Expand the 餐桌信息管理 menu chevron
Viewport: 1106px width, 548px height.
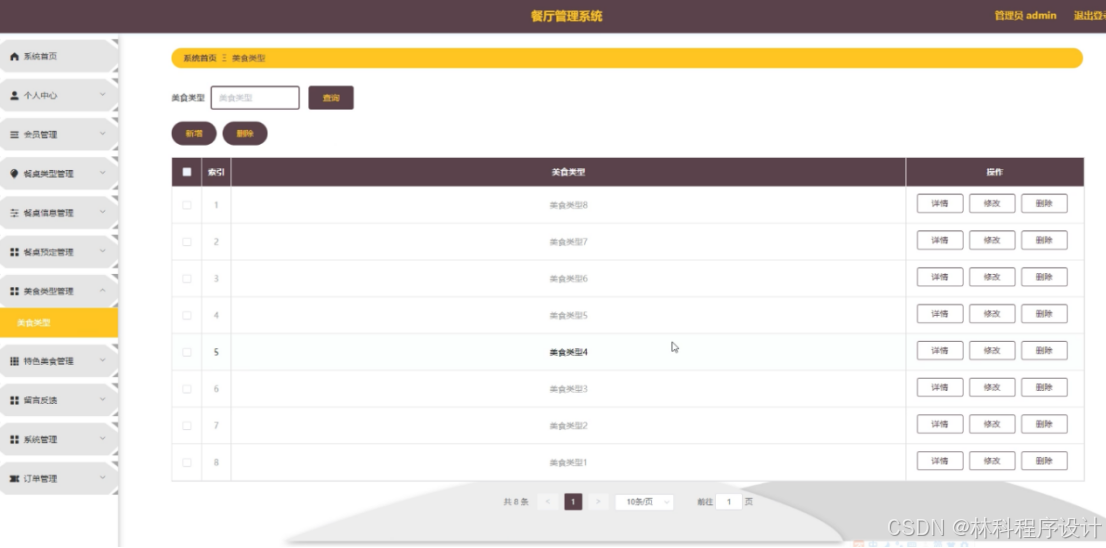coord(102,212)
